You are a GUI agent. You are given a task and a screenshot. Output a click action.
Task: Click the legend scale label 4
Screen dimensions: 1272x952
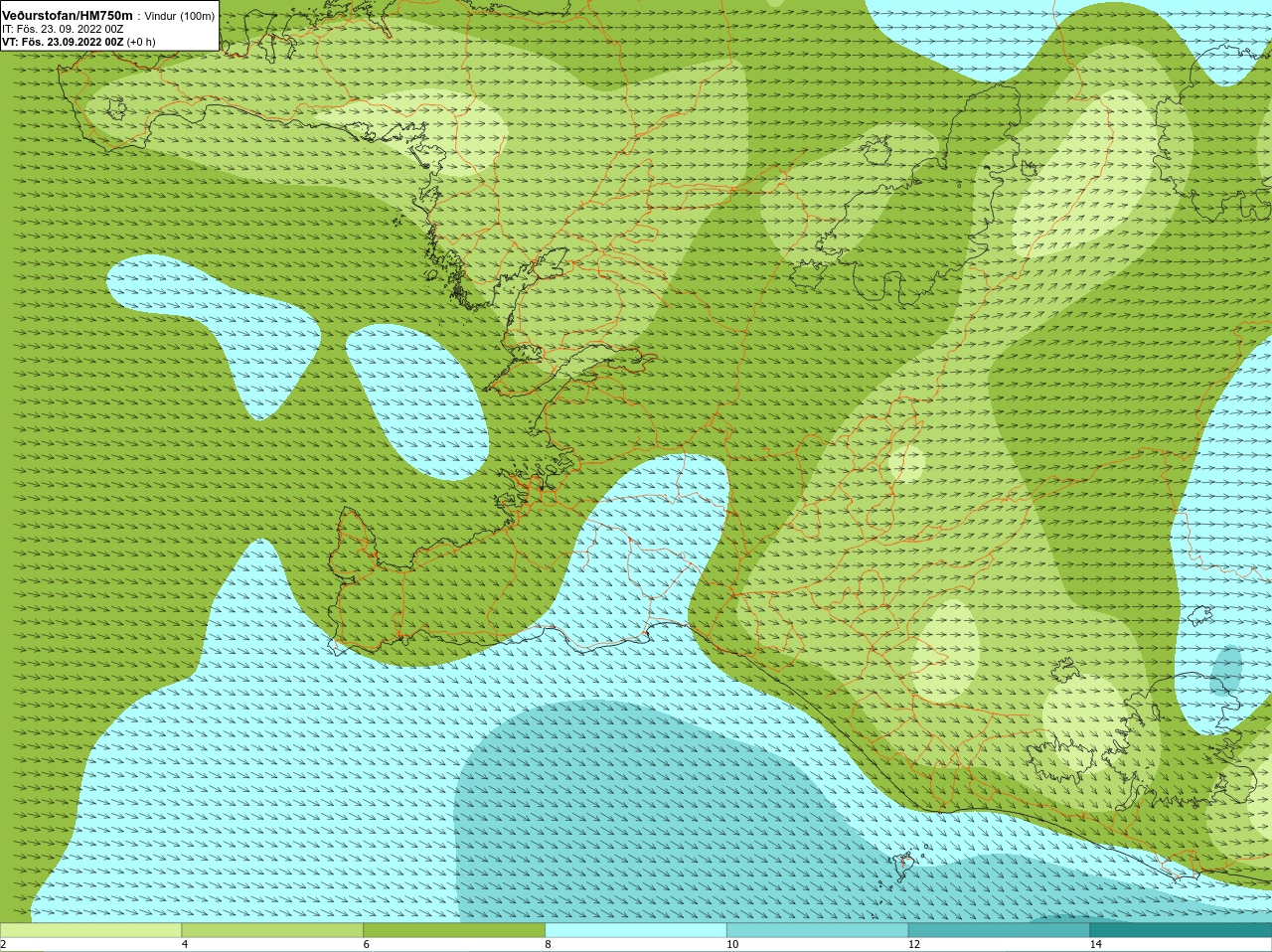(185, 945)
